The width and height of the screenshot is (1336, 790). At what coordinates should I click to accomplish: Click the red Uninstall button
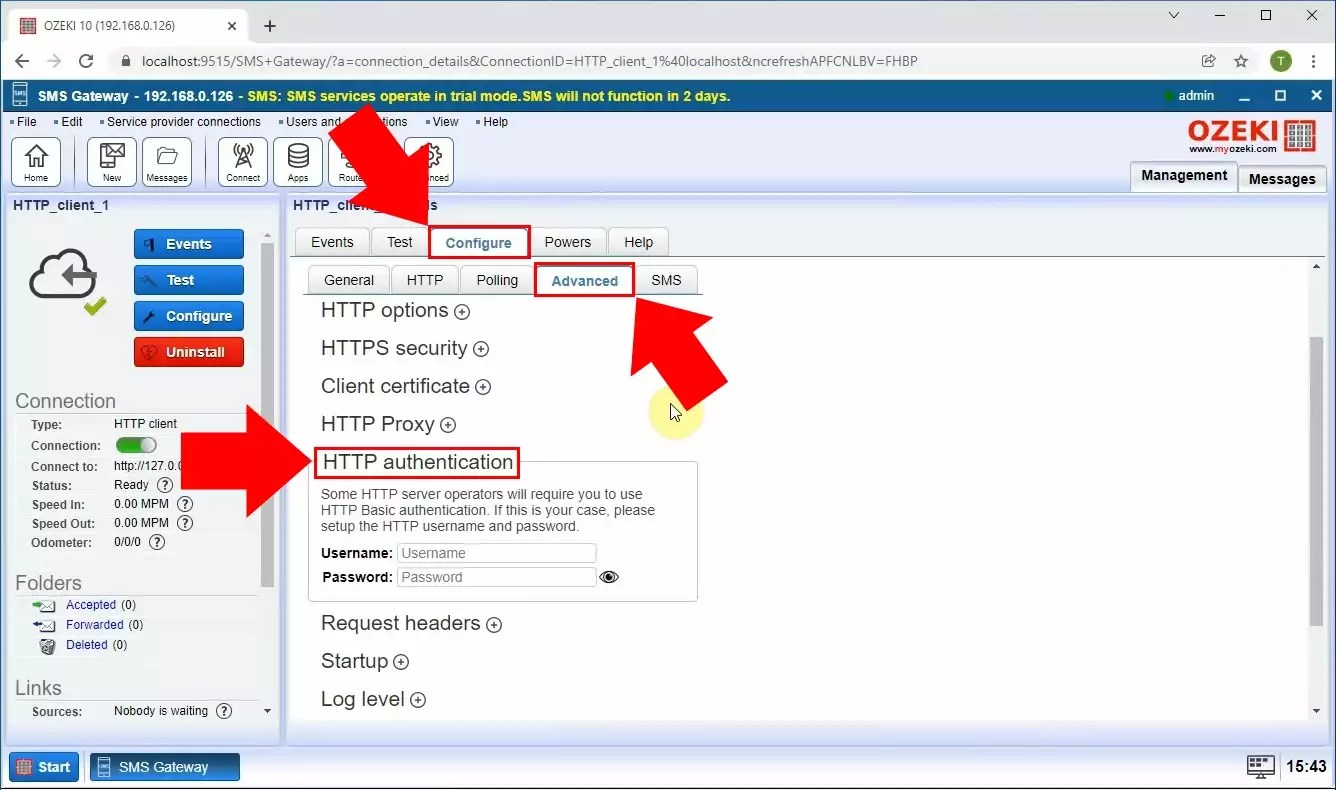tap(189, 352)
